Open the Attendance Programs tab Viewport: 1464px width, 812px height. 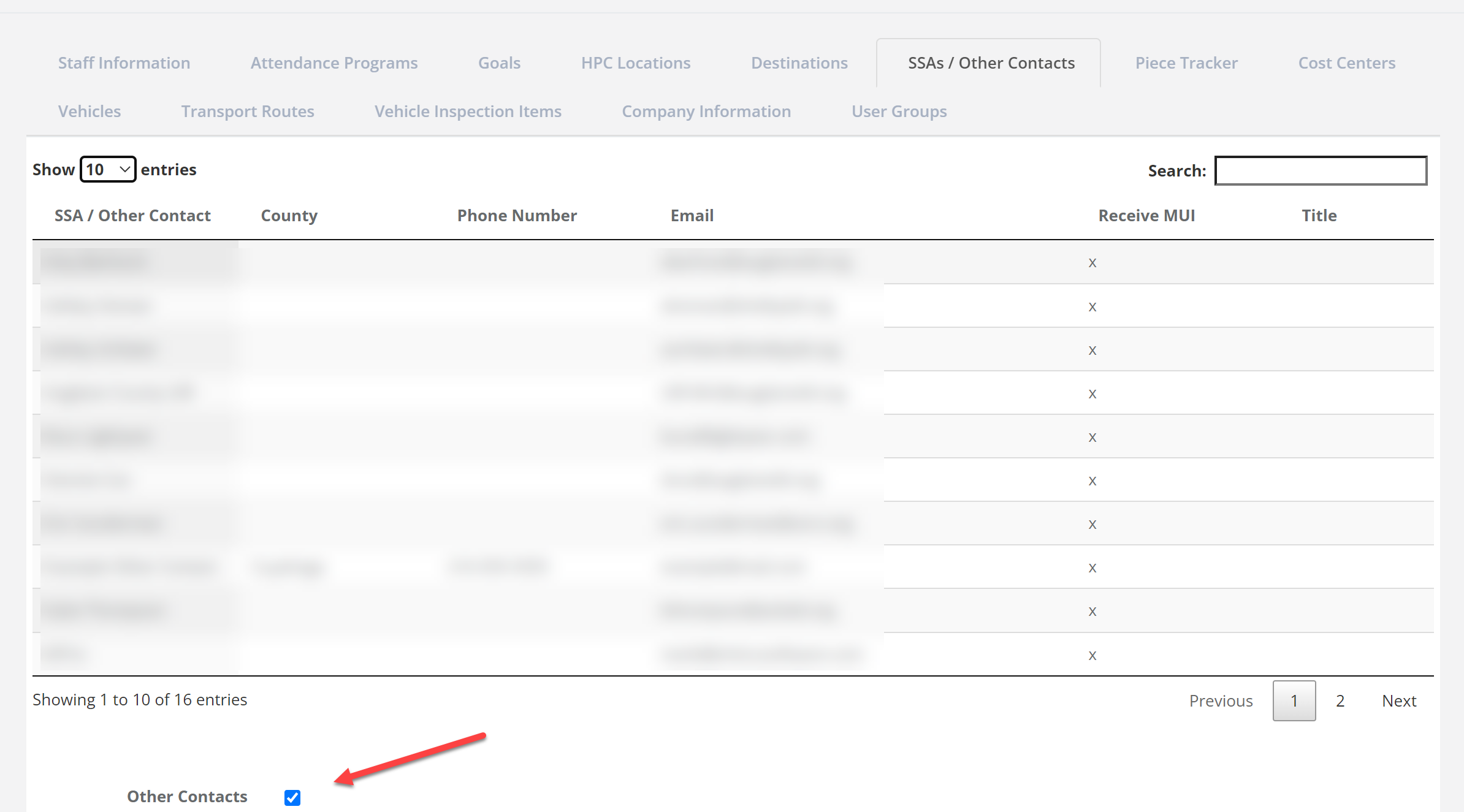334,63
